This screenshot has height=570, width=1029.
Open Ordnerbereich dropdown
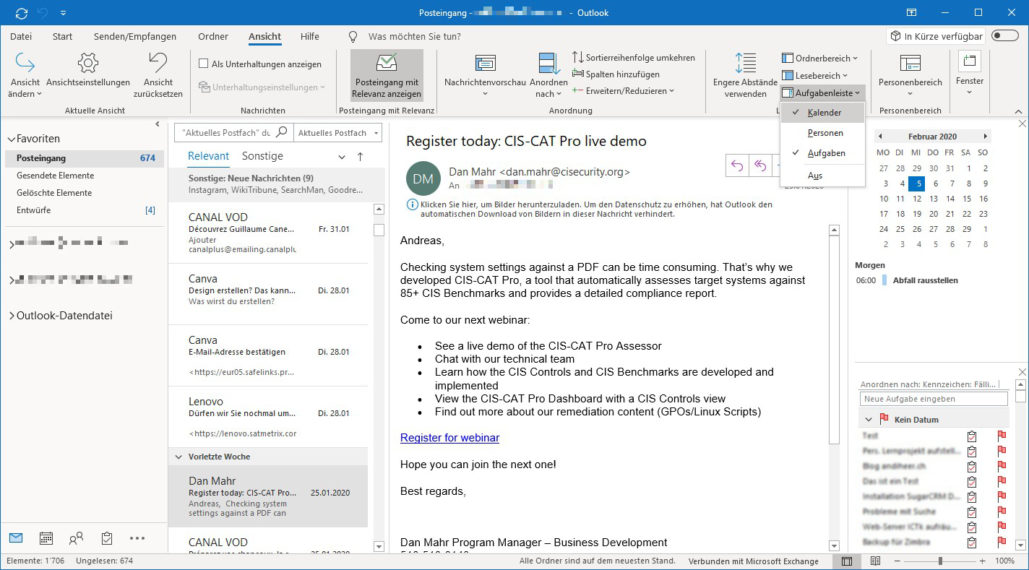(x=820, y=58)
